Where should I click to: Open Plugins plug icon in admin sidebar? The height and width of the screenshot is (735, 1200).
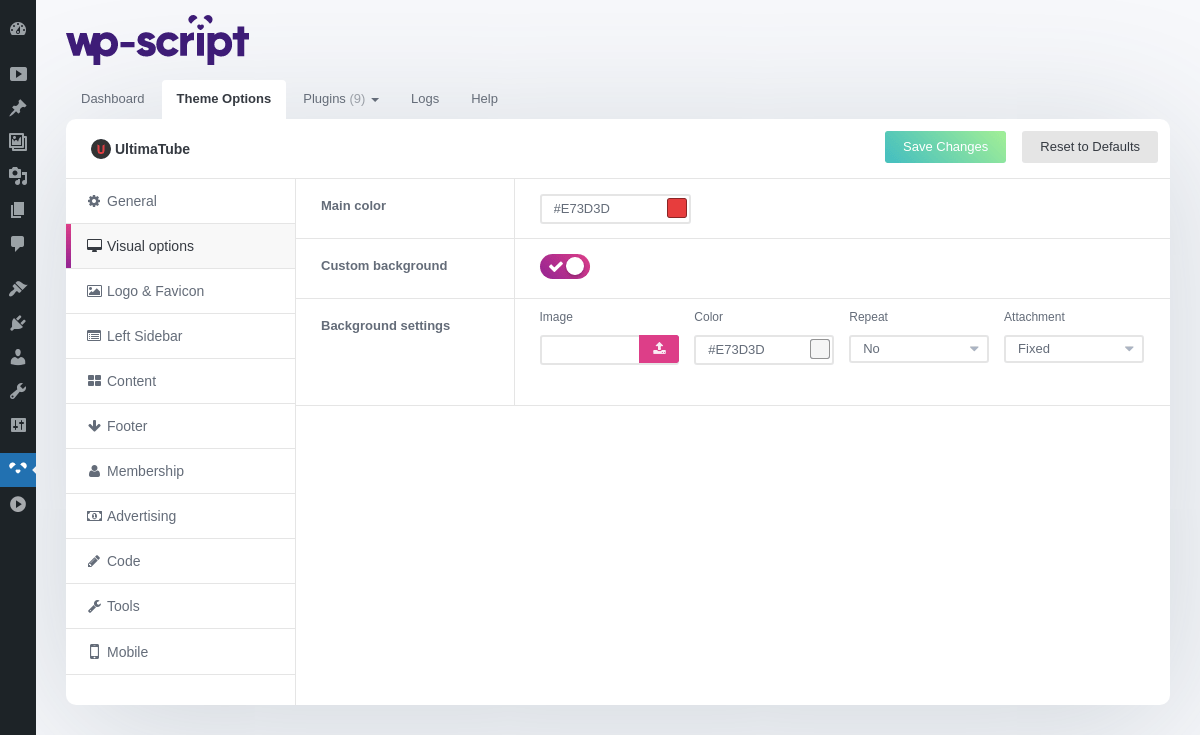[x=18, y=323]
